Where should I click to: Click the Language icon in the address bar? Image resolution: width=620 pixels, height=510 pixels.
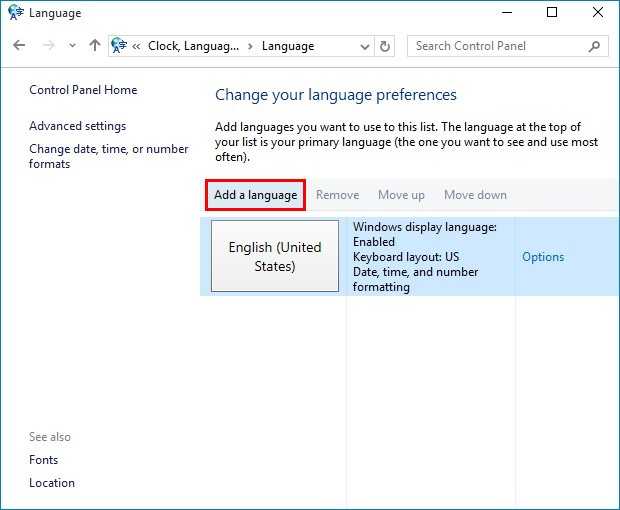click(119, 45)
